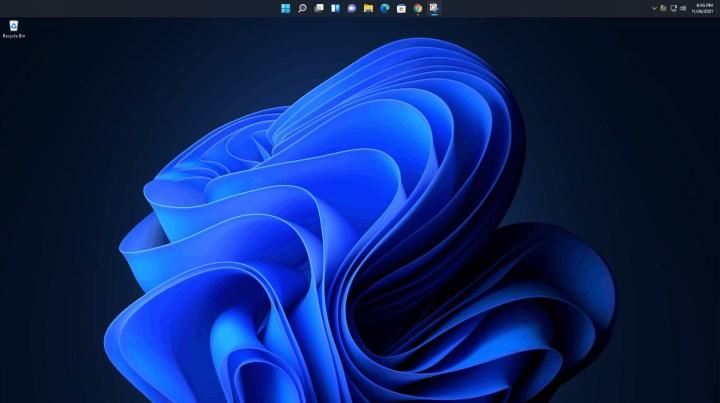
Task: Click the 11/08/2021 date in tray
Action: 703,11
